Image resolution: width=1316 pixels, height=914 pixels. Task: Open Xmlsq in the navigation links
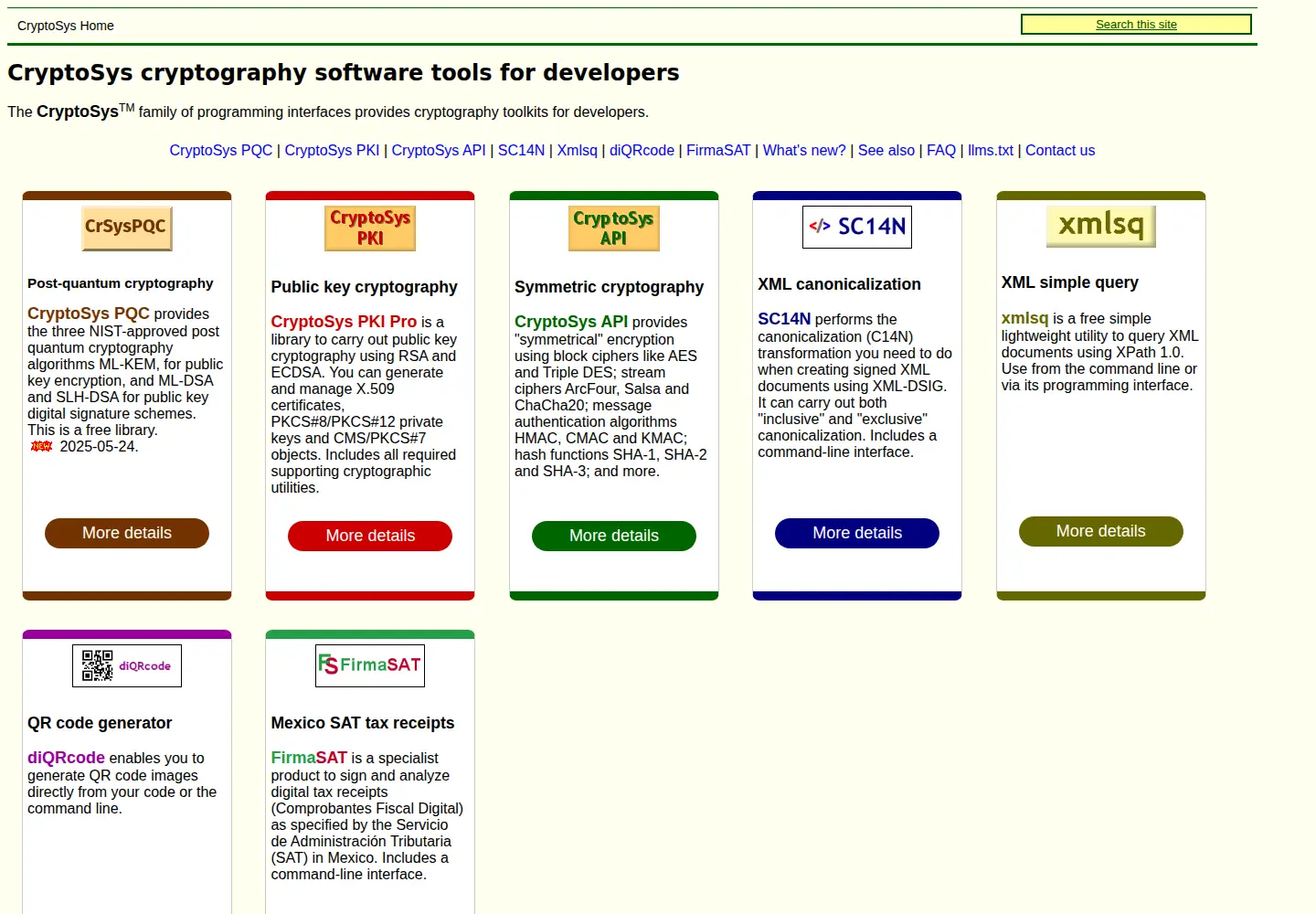pyautogui.click(x=578, y=151)
